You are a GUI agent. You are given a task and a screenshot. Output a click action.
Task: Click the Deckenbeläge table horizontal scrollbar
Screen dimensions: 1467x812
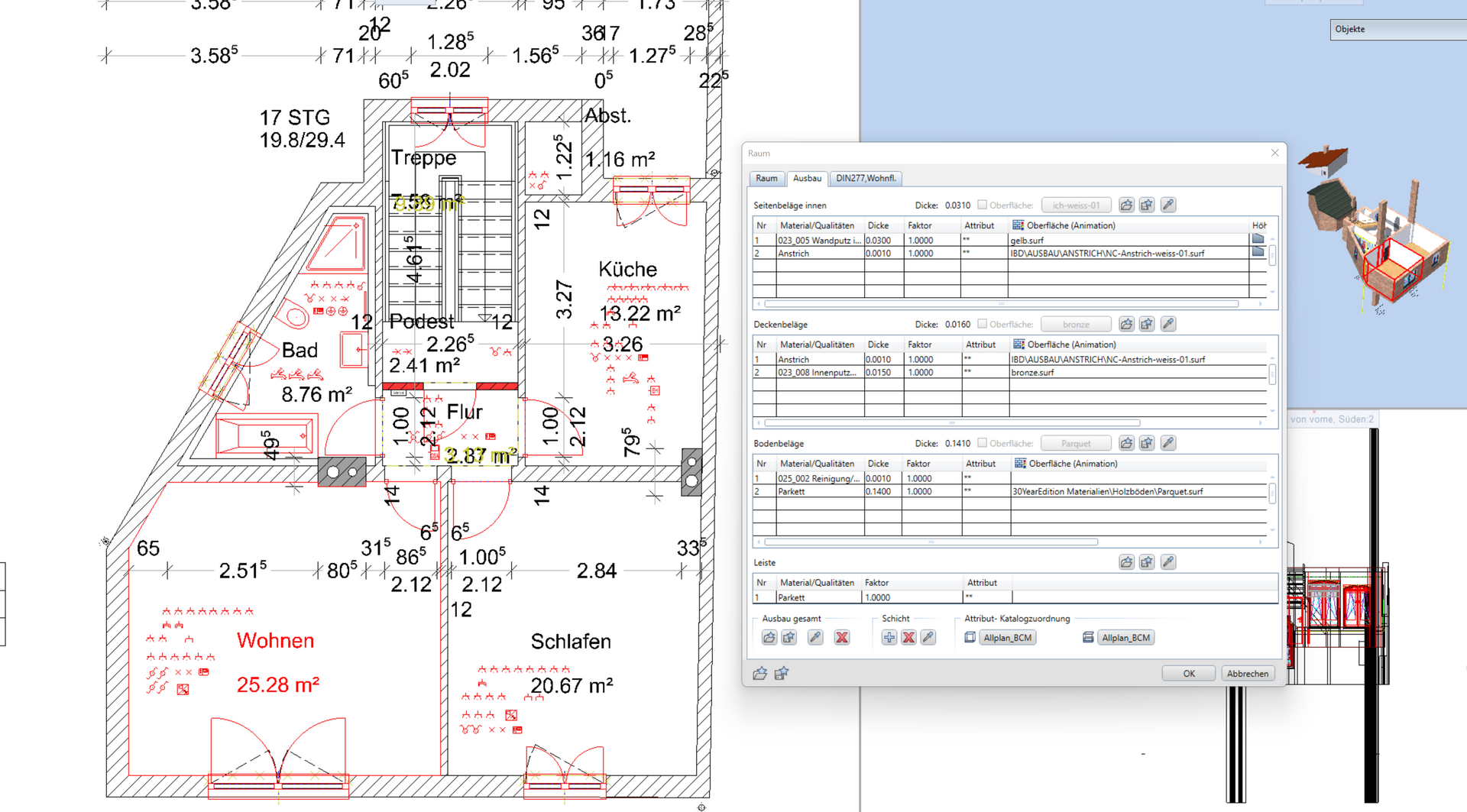pyautogui.click(x=952, y=422)
